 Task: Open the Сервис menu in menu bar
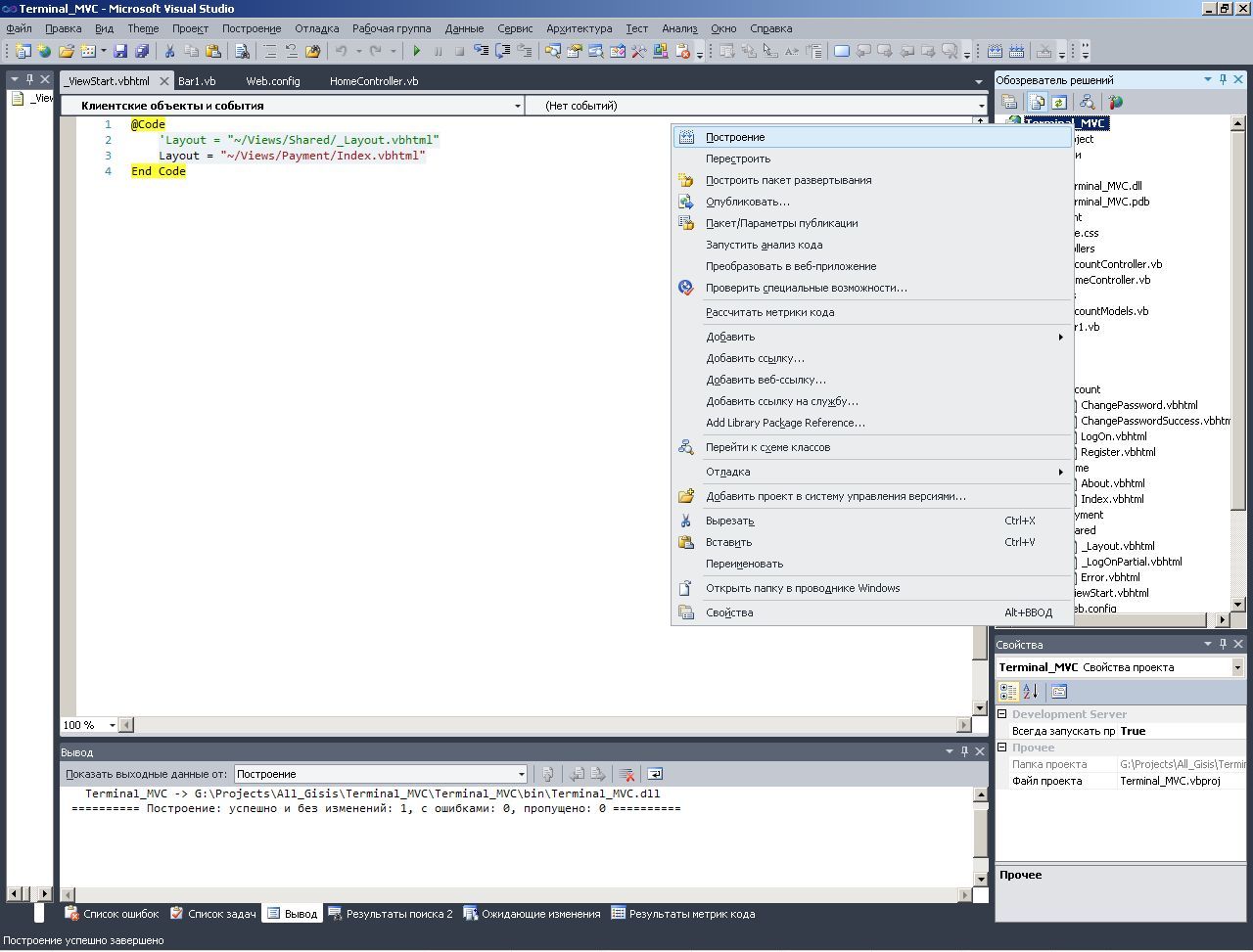pyautogui.click(x=515, y=28)
